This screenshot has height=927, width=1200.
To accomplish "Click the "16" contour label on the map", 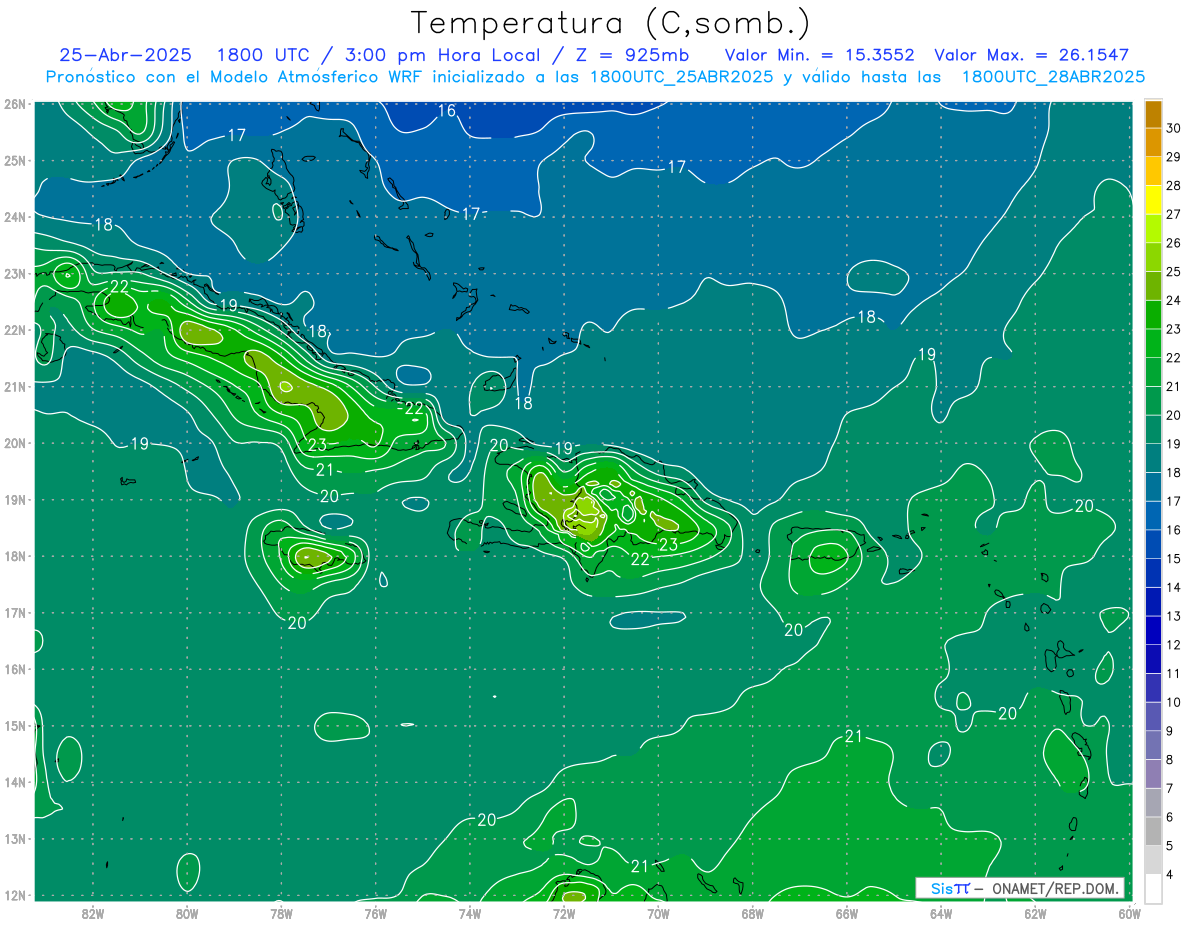I will coord(447,111).
